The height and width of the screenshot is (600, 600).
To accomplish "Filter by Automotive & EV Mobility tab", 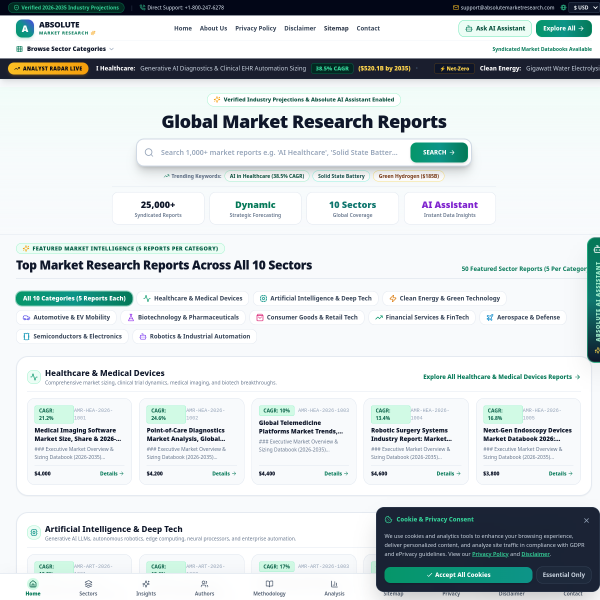I will 66,317.
